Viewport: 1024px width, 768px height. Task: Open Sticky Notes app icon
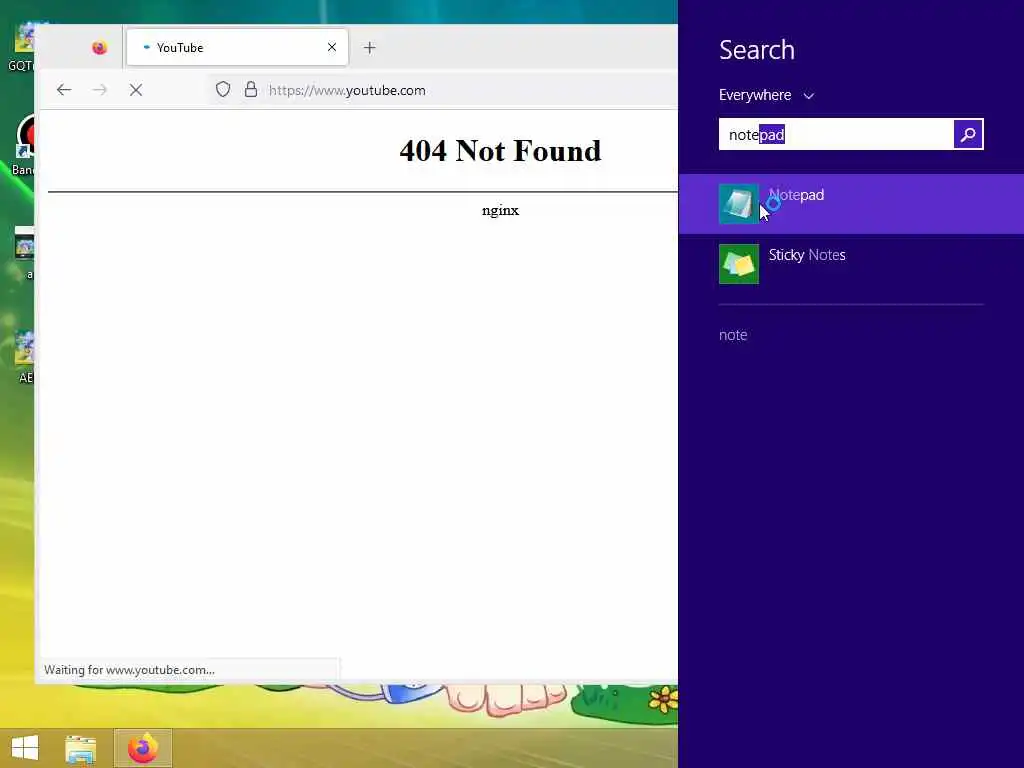tap(739, 264)
